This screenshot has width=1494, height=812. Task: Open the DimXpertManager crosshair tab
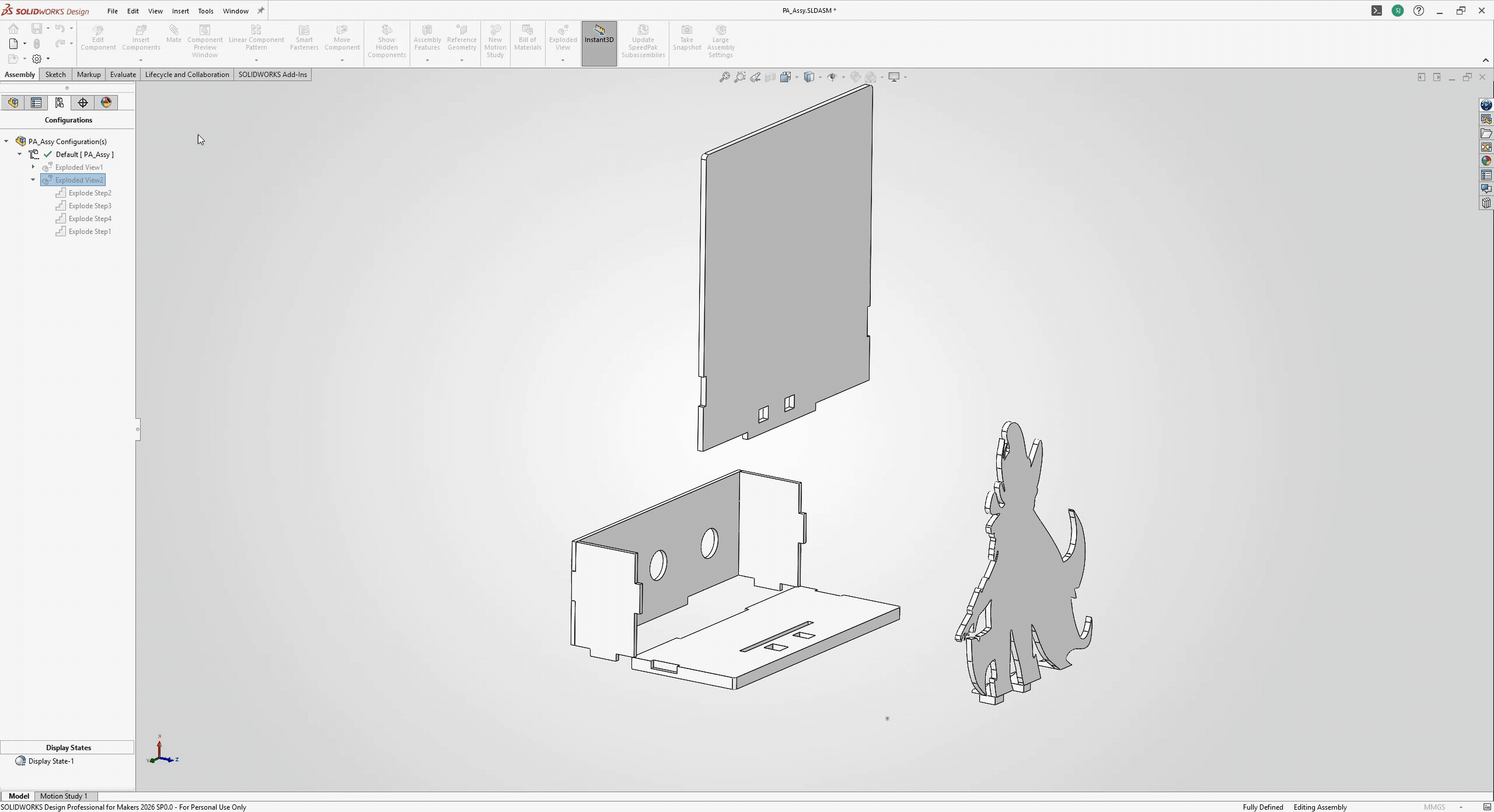coord(83,103)
